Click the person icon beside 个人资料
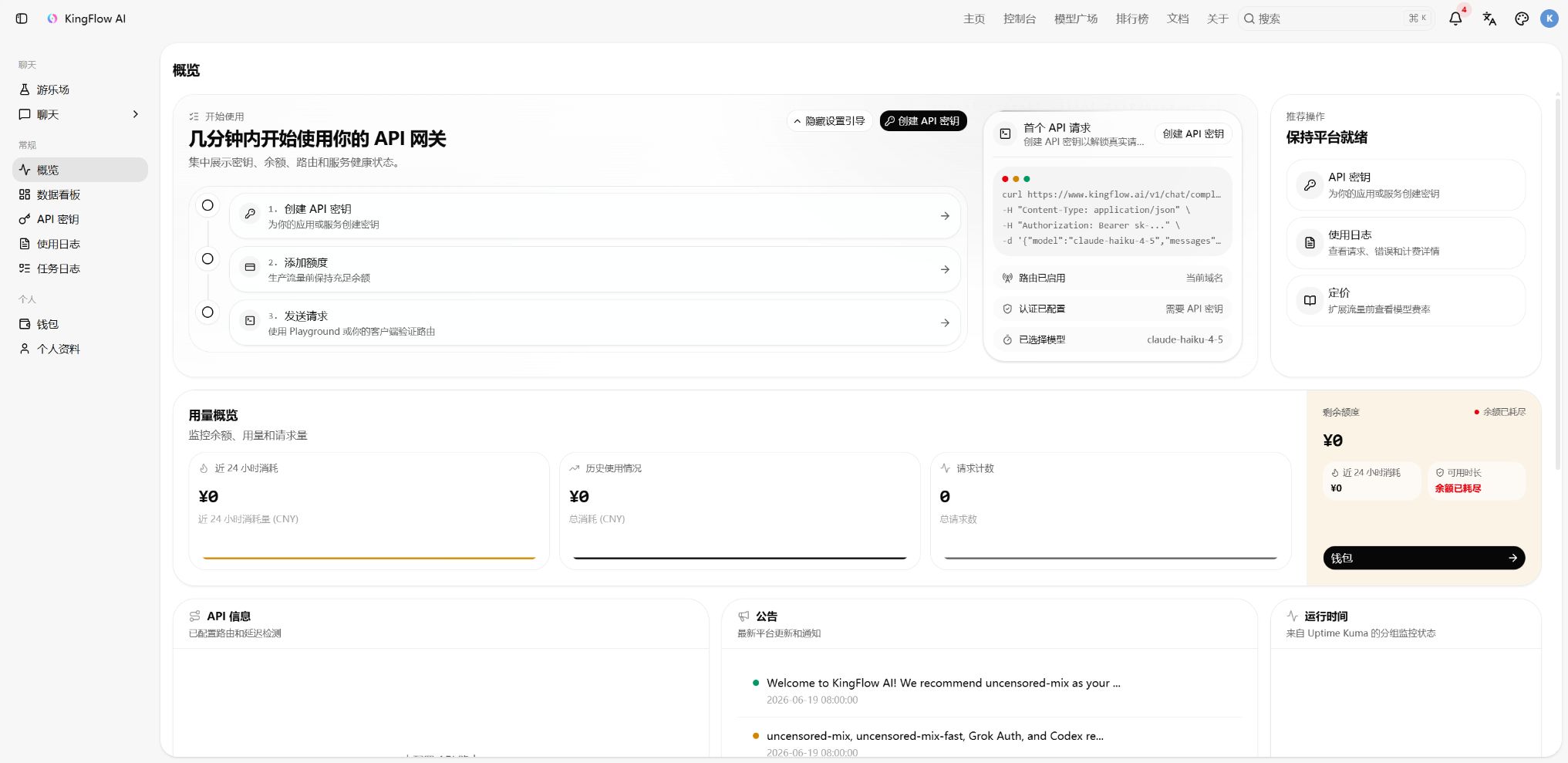The height and width of the screenshot is (763, 1568). 25,349
